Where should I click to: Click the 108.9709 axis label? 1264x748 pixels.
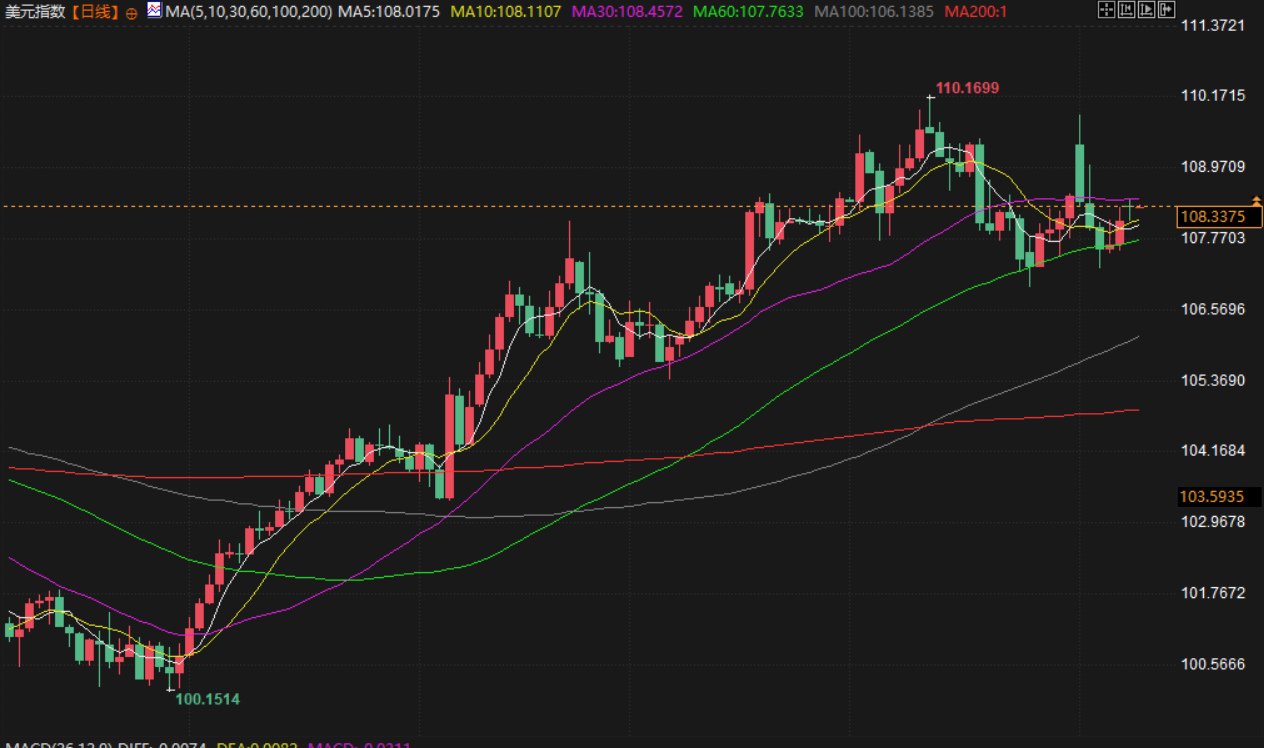tap(1213, 167)
